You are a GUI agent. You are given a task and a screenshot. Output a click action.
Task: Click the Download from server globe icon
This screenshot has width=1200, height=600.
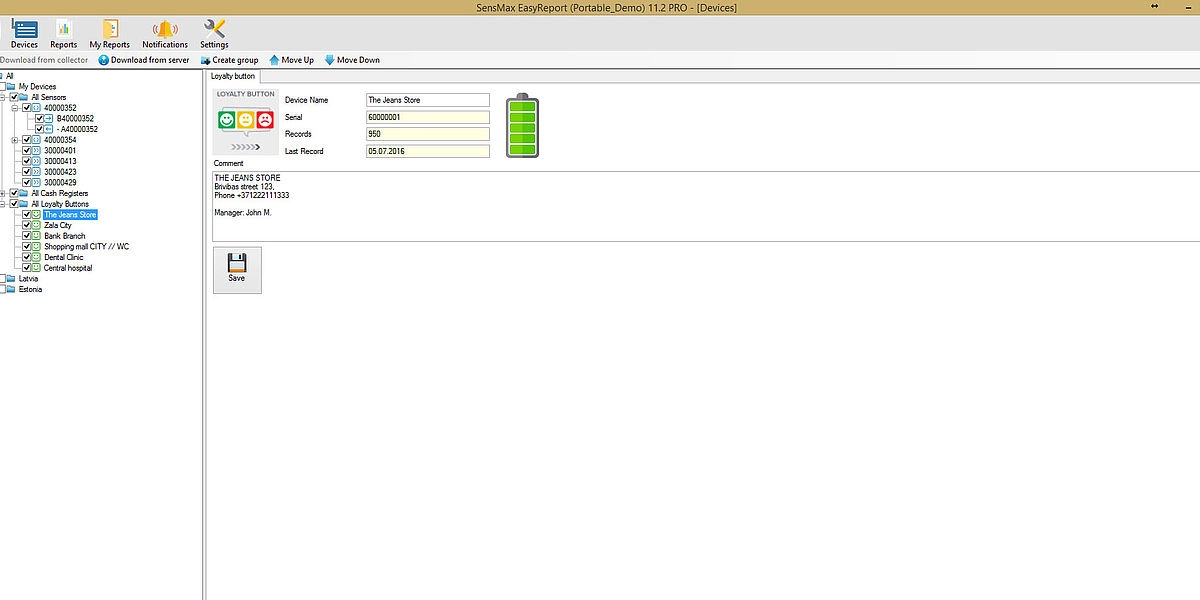[x=104, y=60]
